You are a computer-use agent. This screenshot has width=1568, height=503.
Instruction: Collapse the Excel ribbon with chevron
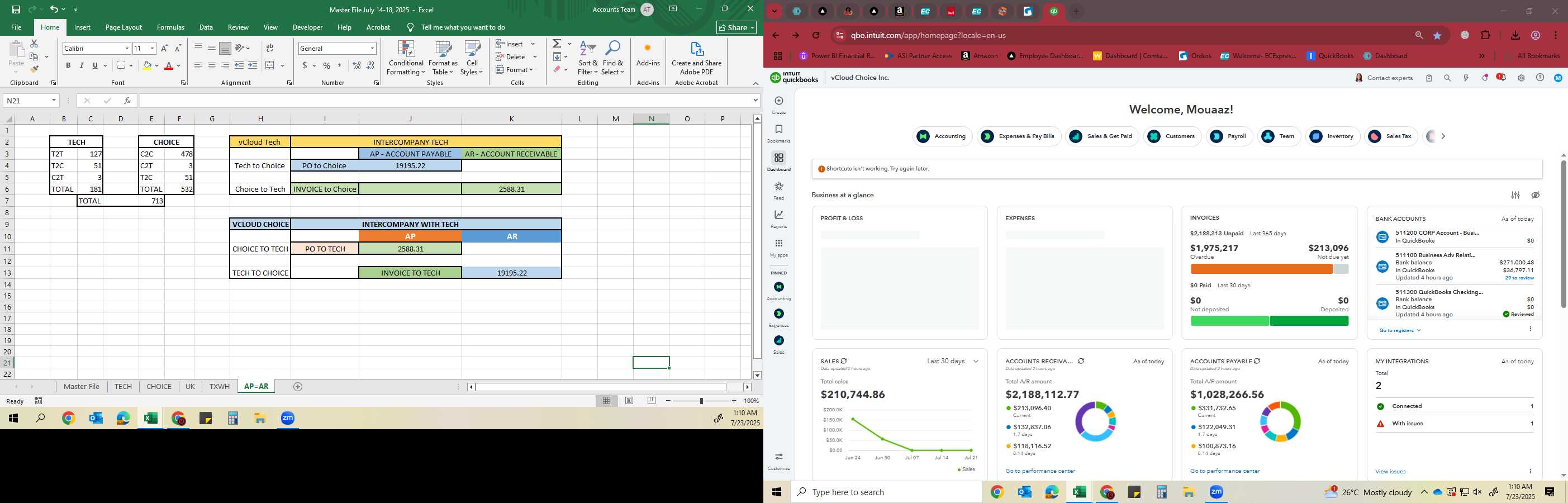[756, 83]
